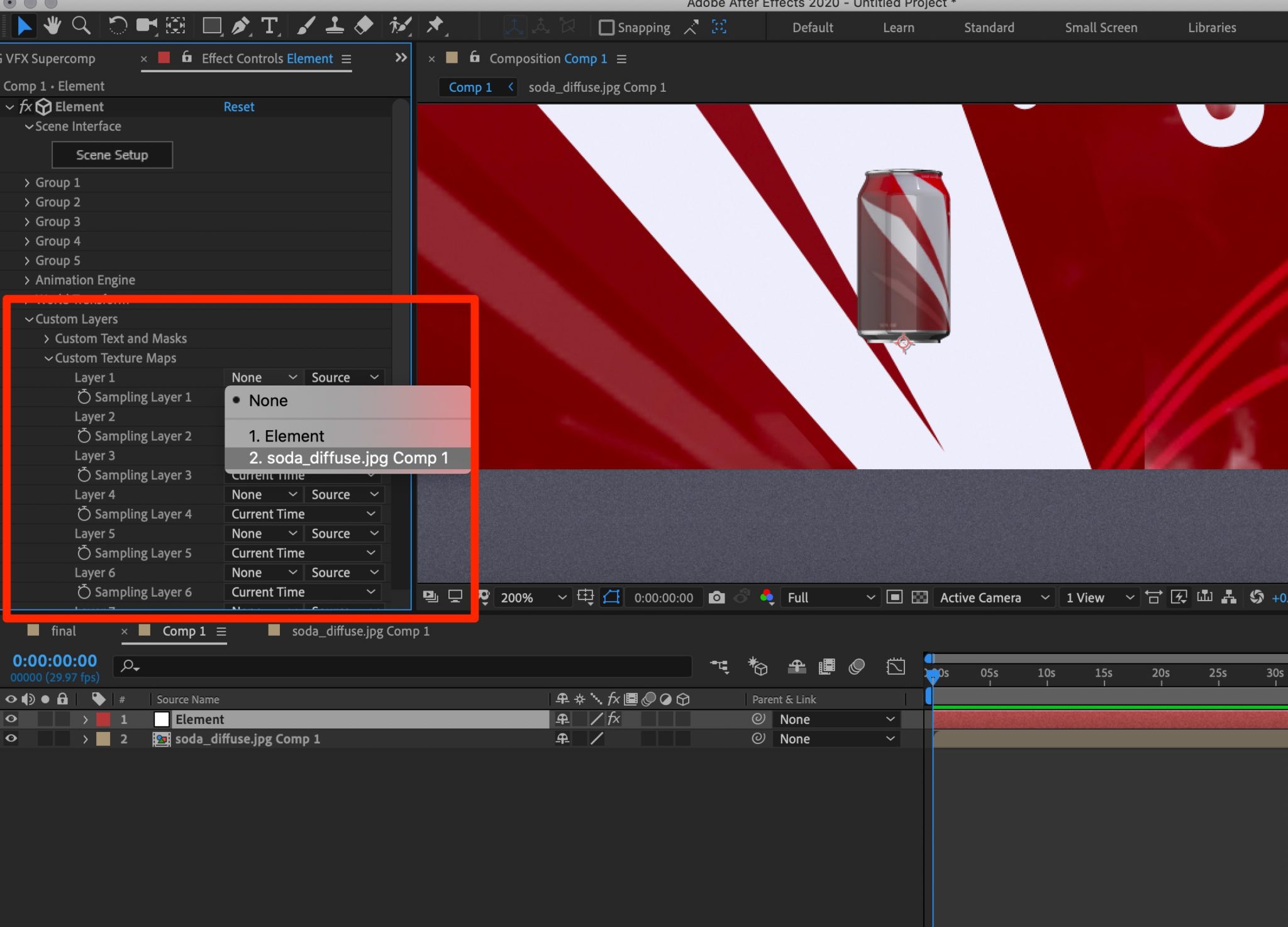
Task: Hide the Element layer in the timeline
Action: coord(11,719)
